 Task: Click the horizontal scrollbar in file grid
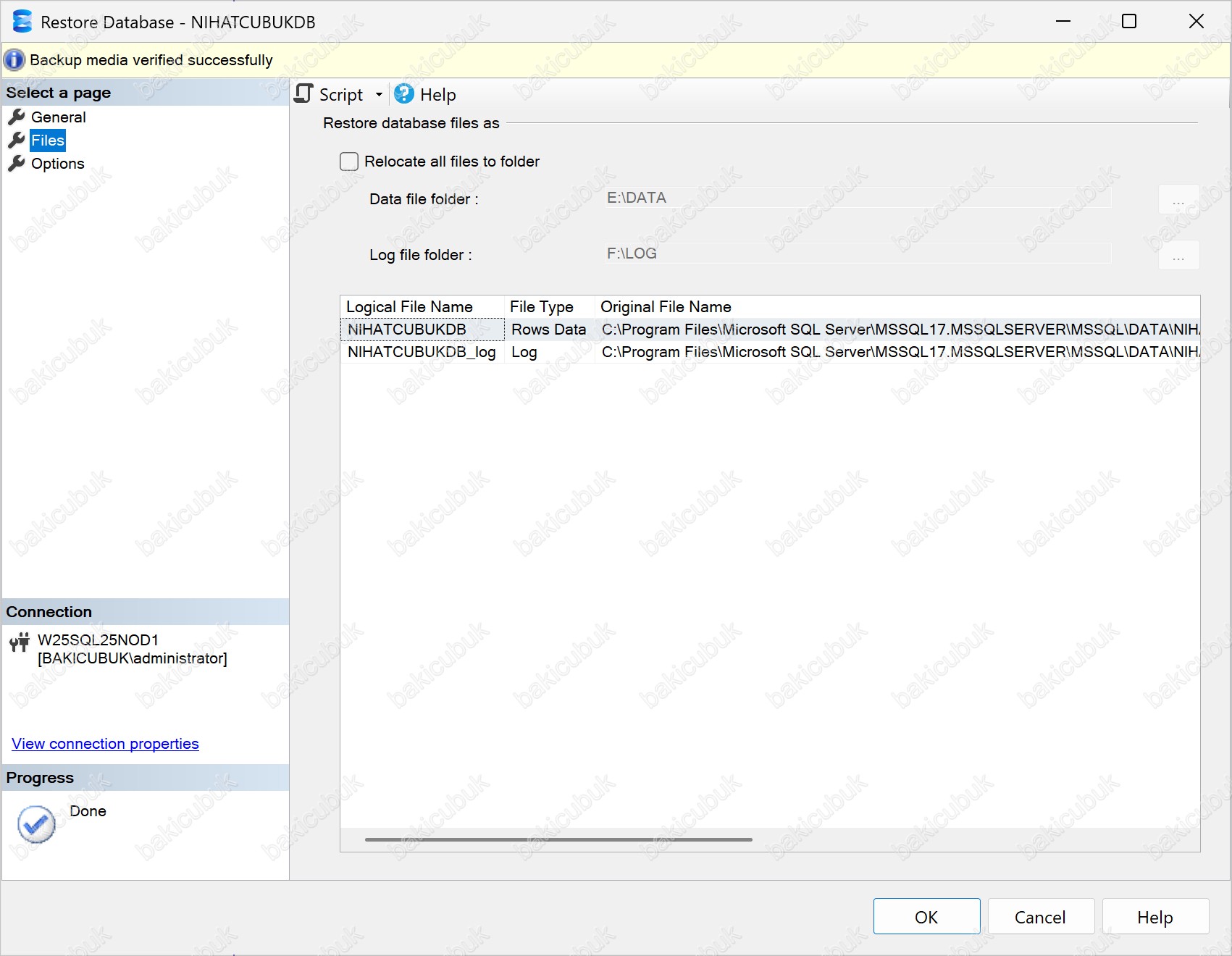point(558,839)
